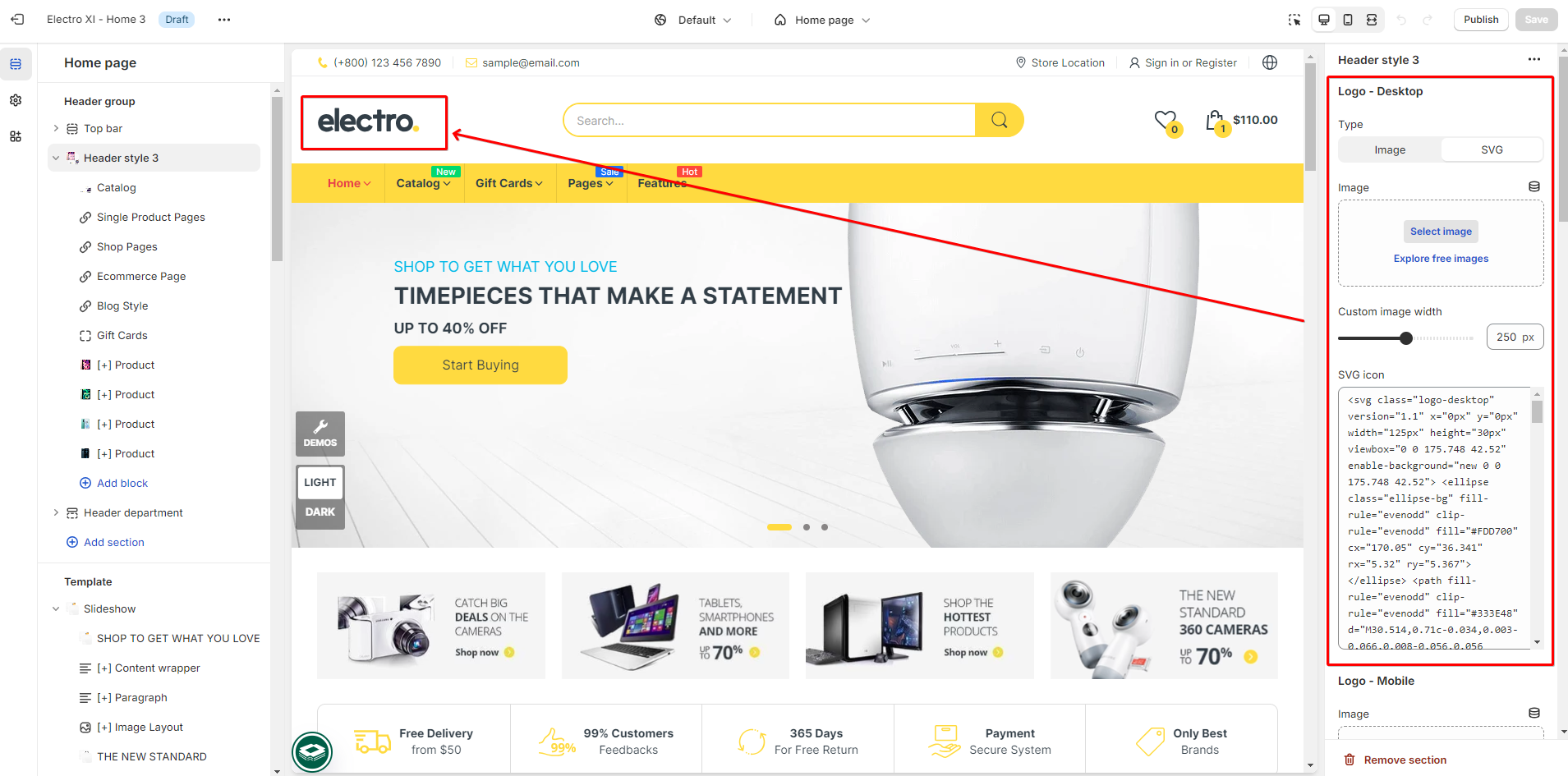Open the Header style 3 more options dots

pyautogui.click(x=1534, y=59)
